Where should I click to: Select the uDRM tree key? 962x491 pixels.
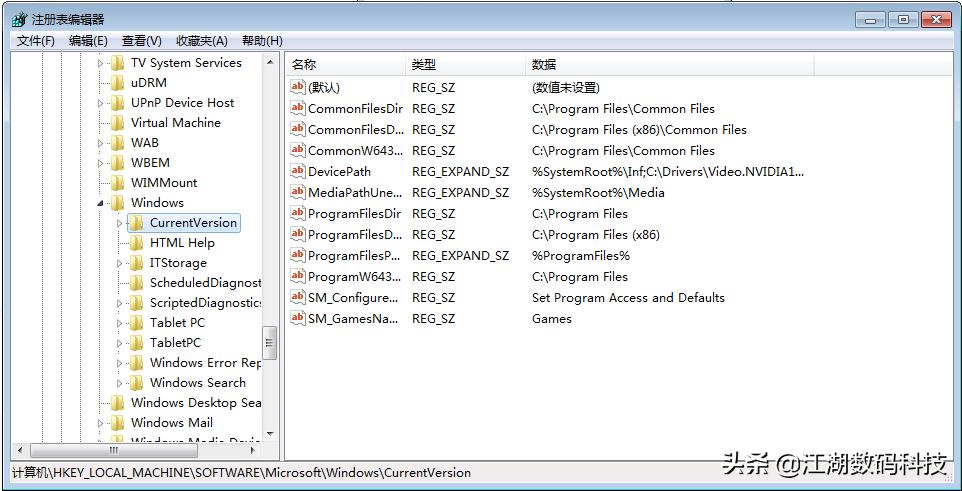point(149,83)
